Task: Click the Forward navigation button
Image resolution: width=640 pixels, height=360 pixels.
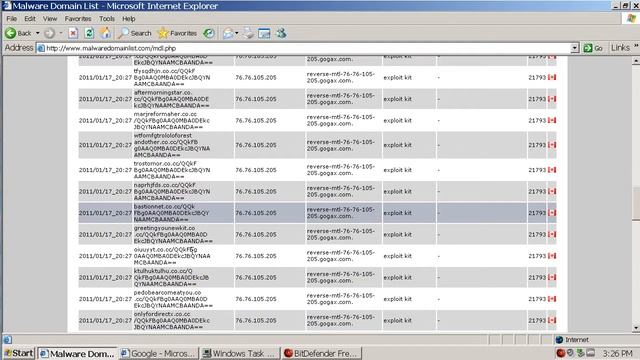Action: (x=49, y=33)
